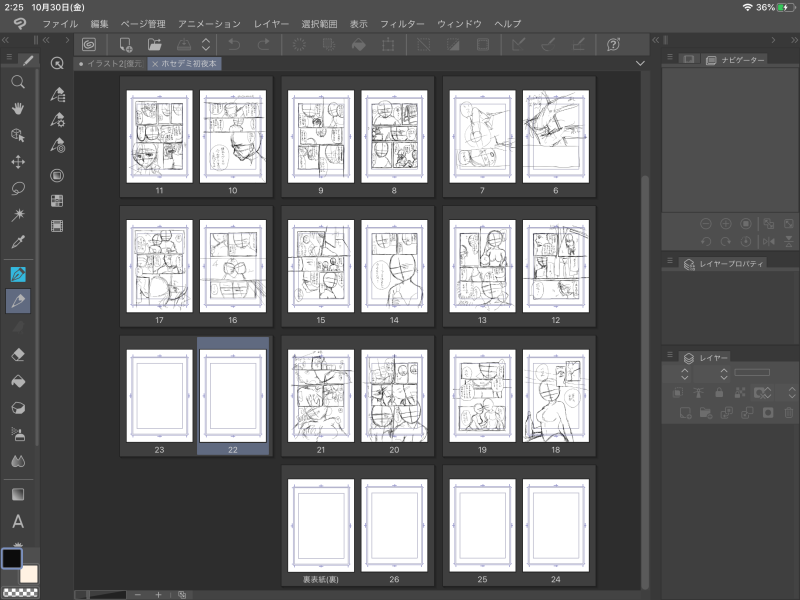Open the フィルター menu
This screenshot has height=600, width=800.
click(402, 24)
